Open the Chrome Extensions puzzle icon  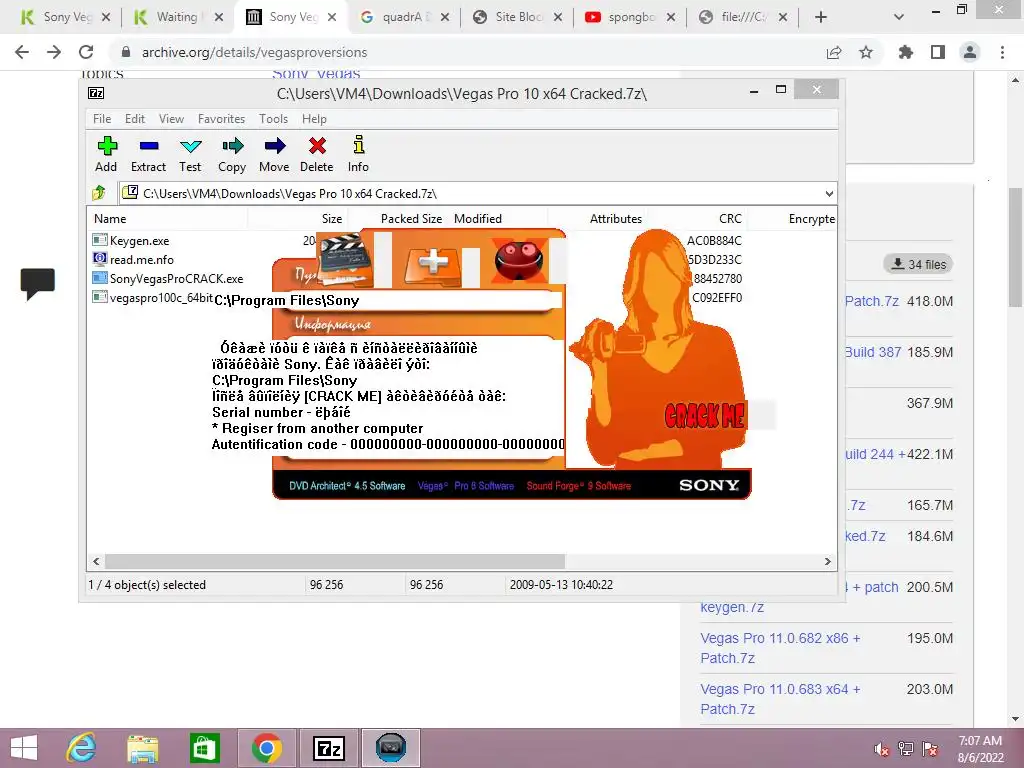coord(905,52)
